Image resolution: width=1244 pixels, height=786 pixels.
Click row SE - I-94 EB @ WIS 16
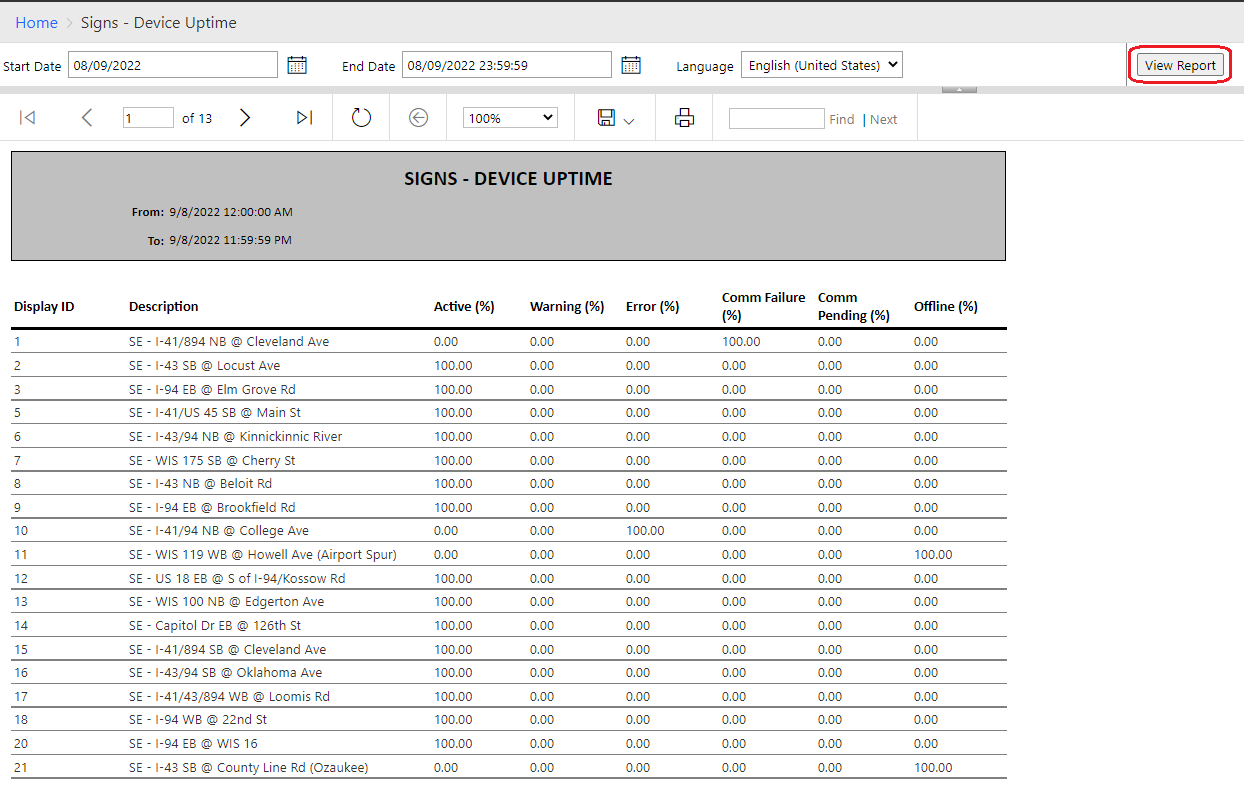509,744
